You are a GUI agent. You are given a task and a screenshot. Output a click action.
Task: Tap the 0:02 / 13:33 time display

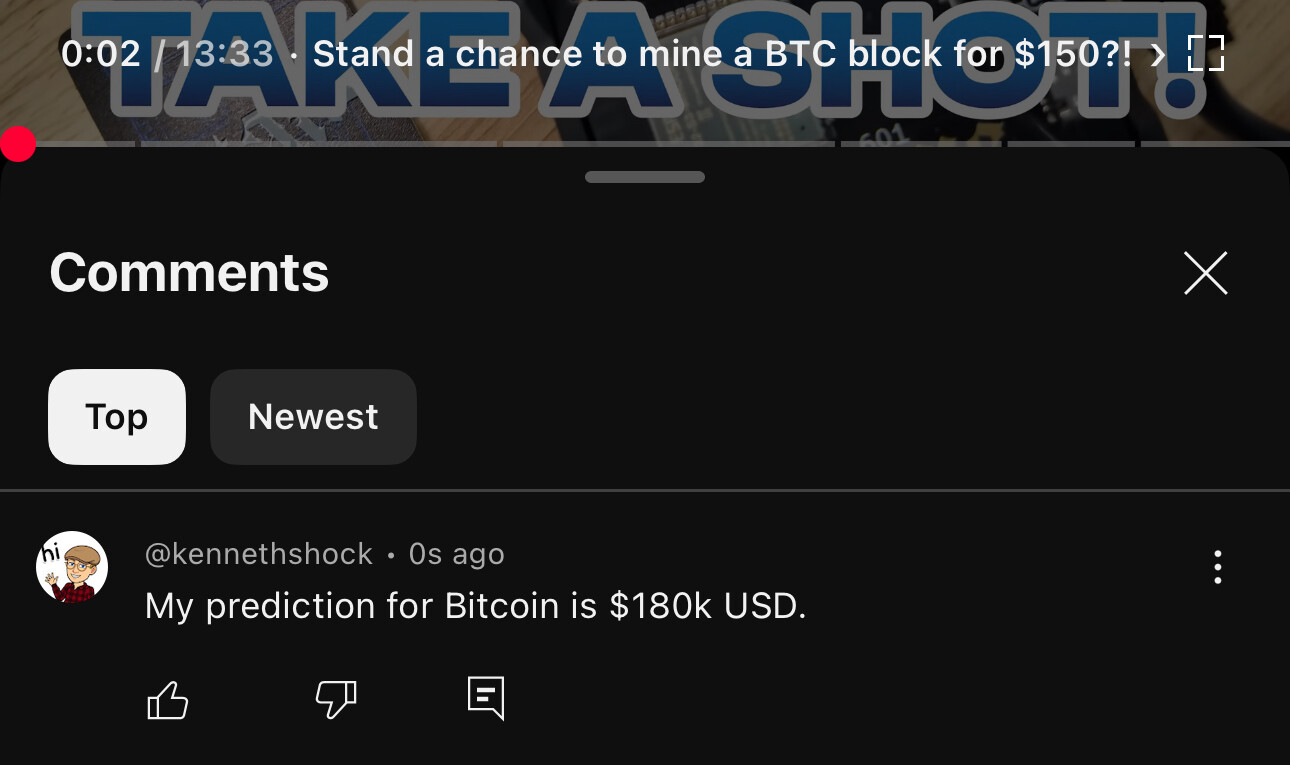pos(167,54)
